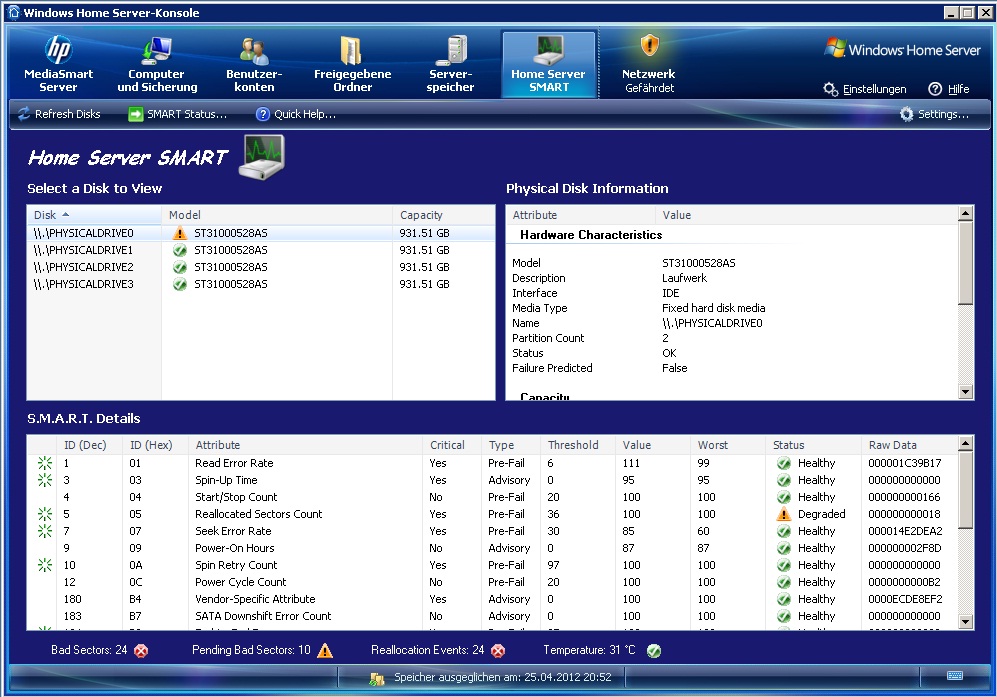This screenshot has height=697, width=997.
Task: Click critical marker for Spin Retry Count
Action: point(45,565)
